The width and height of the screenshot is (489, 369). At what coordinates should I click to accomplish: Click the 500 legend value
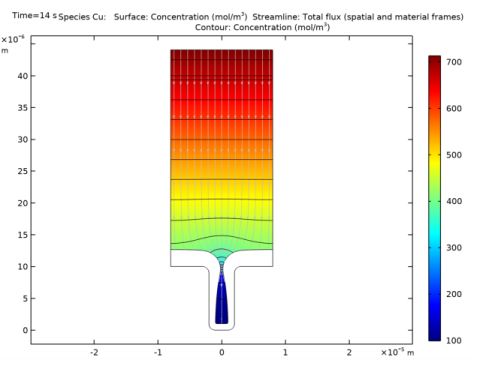(454, 155)
